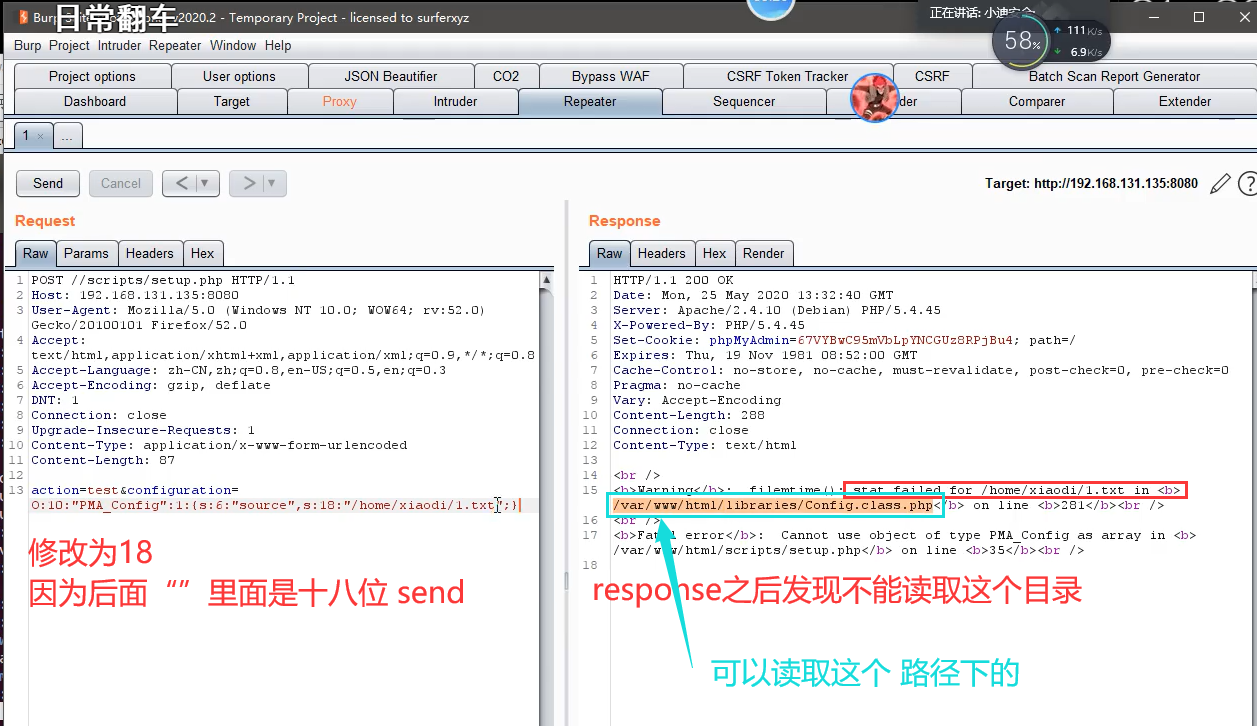Image resolution: width=1257 pixels, height=726 pixels.
Task: Click the Content-Length: 288 response header
Action: pyautogui.click(x=689, y=415)
